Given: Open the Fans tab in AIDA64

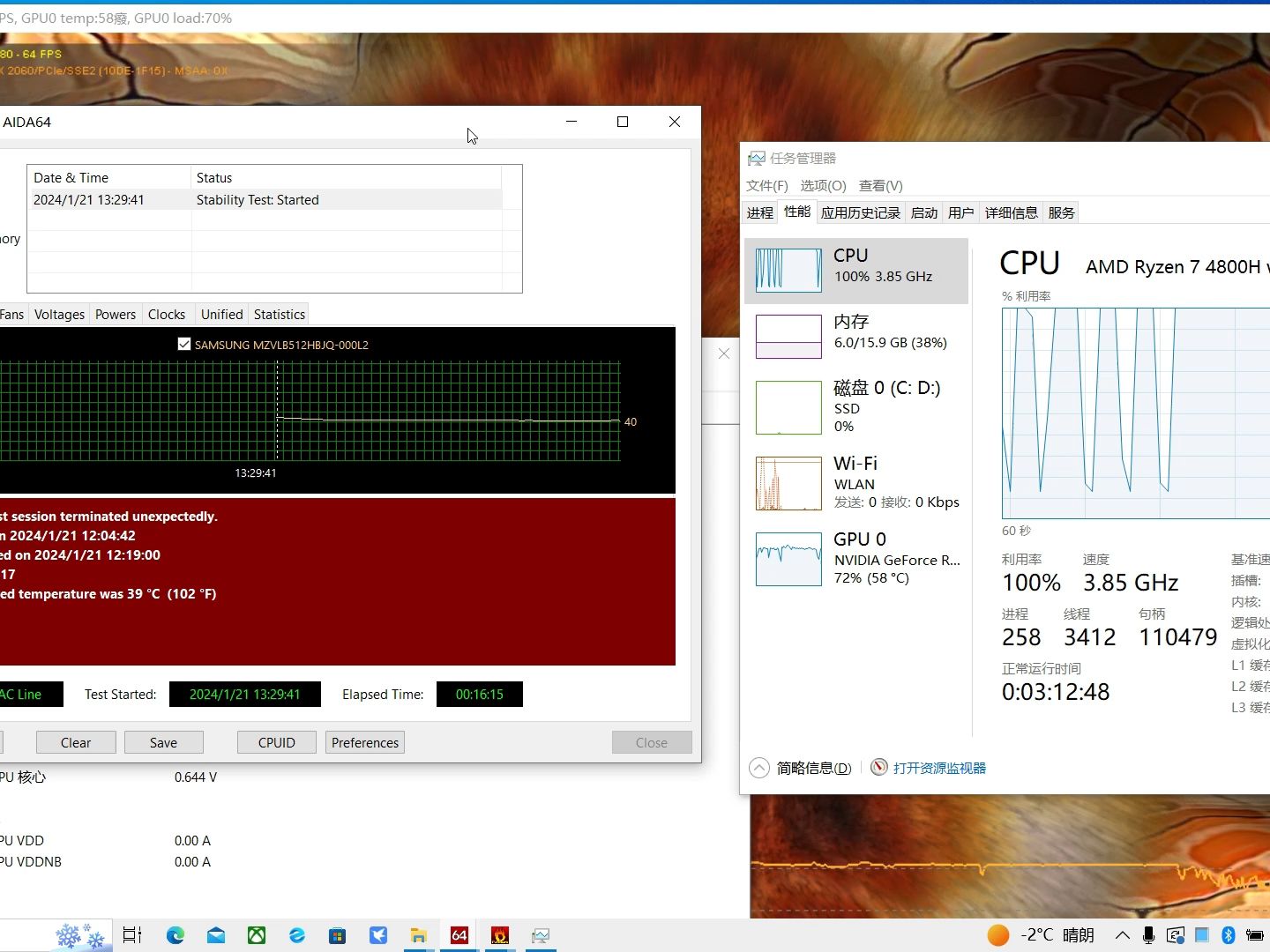Looking at the screenshot, I should click(x=12, y=315).
